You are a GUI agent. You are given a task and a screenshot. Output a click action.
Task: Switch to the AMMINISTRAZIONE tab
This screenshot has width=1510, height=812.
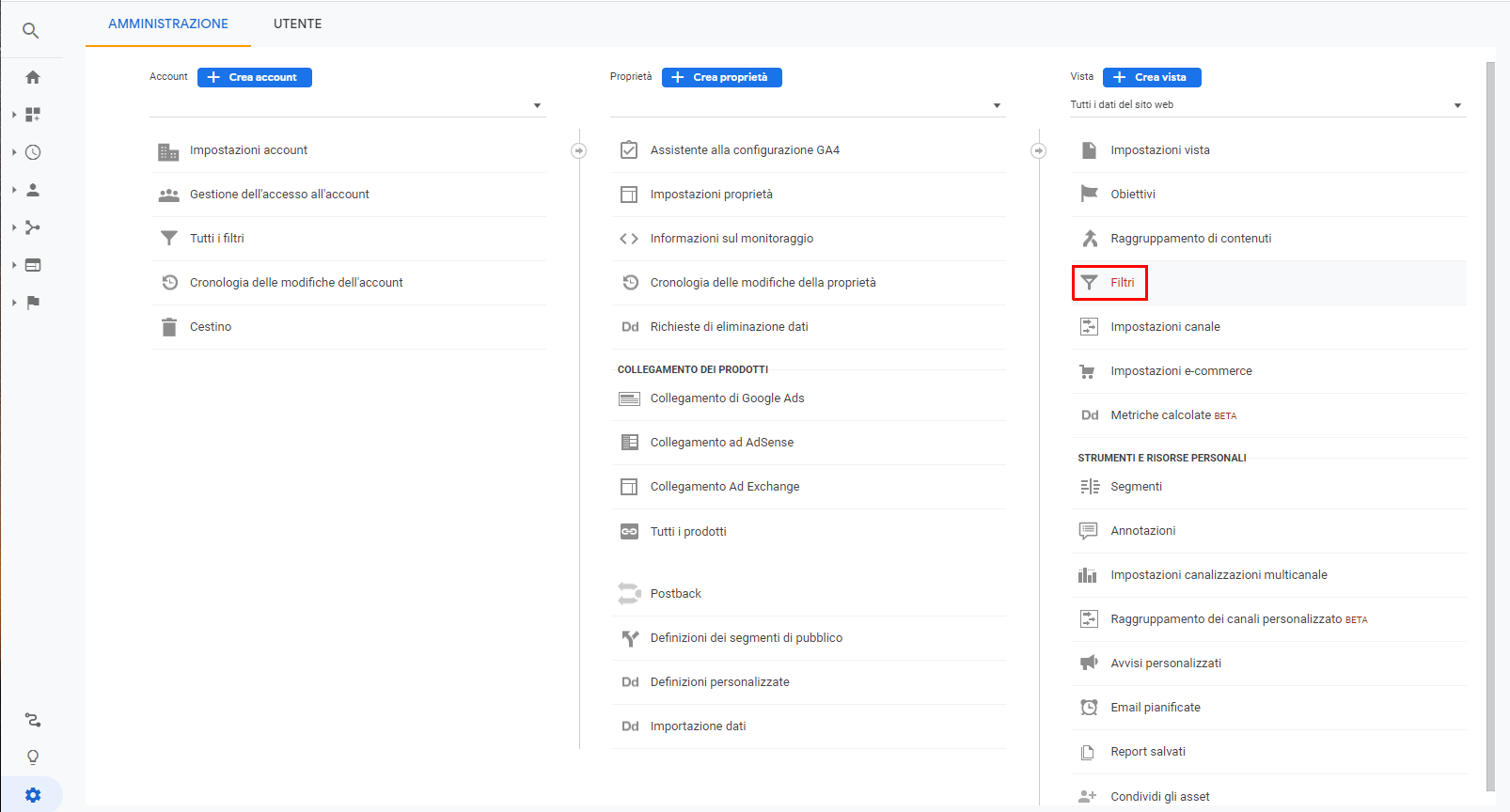[168, 23]
